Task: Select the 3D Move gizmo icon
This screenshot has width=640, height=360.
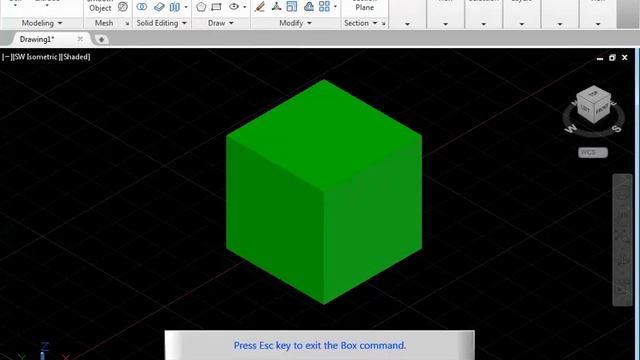Action: pyautogui.click(x=276, y=7)
